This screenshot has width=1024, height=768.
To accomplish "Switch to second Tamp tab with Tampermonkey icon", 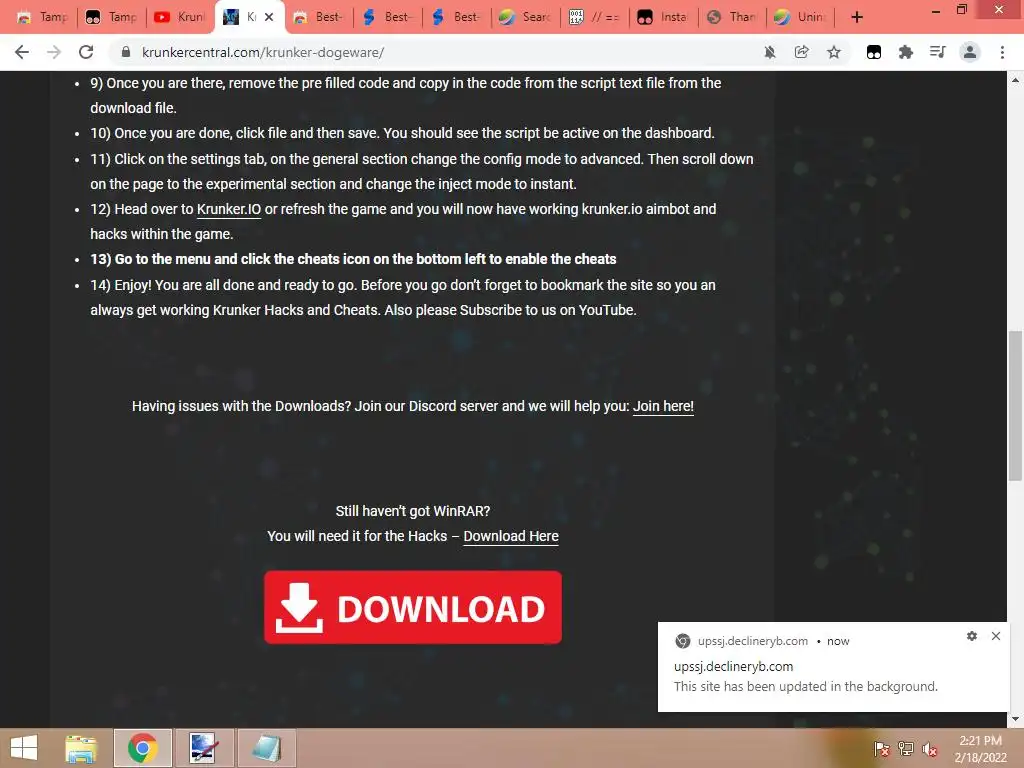I will [111, 17].
